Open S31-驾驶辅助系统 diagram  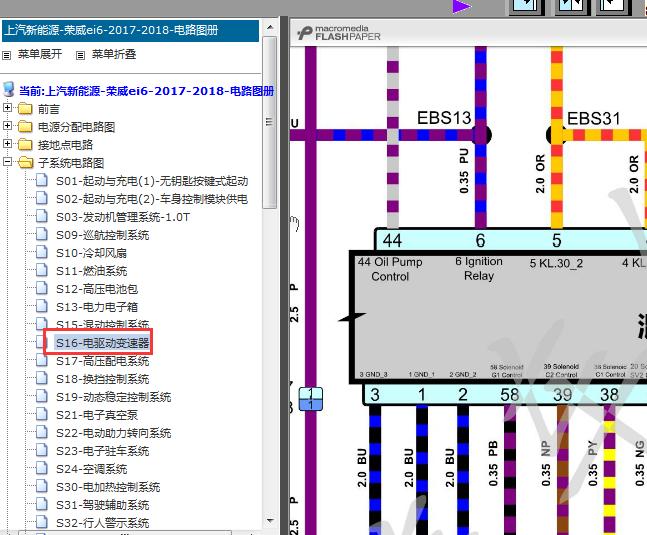102,505
